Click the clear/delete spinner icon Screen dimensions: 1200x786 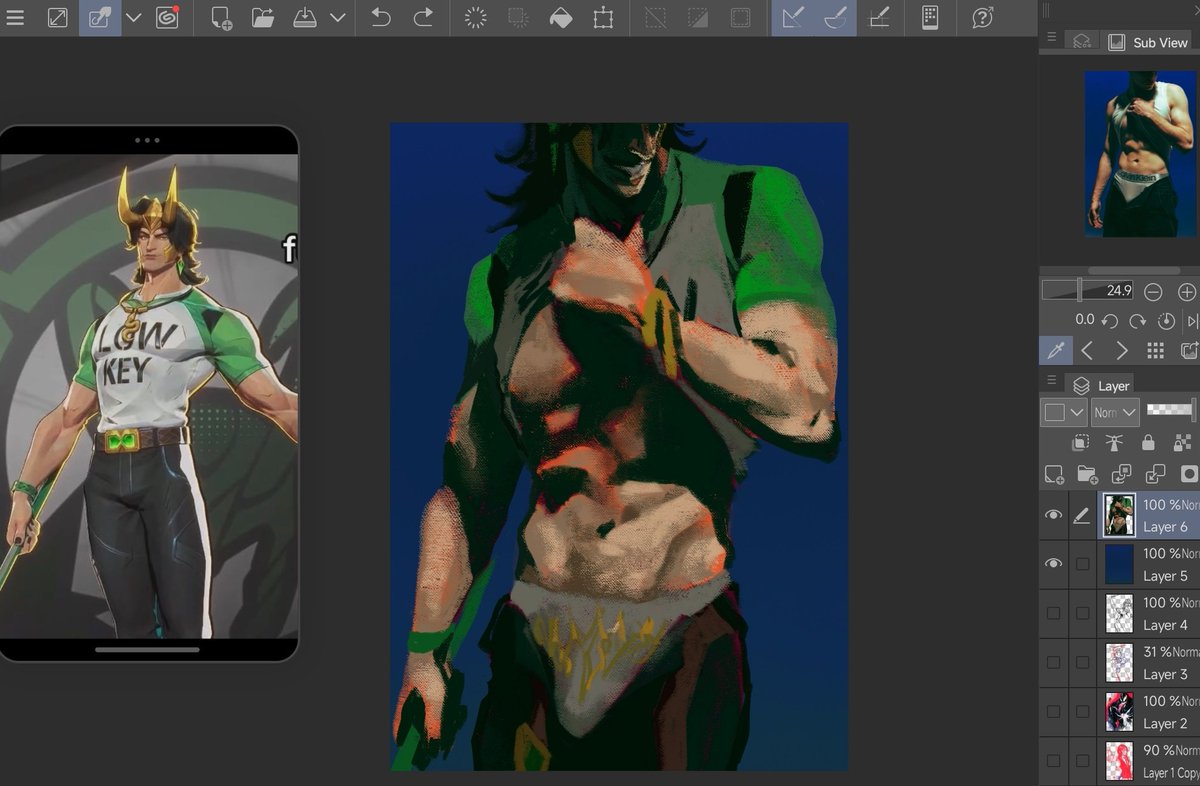[476, 17]
